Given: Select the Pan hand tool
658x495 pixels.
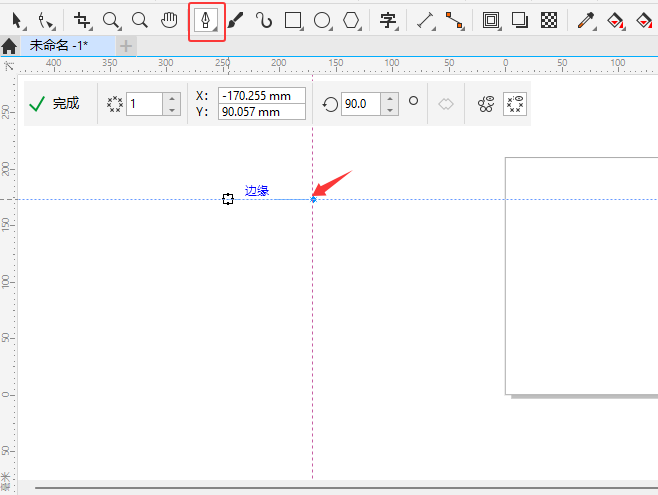Looking at the screenshot, I should (169, 20).
